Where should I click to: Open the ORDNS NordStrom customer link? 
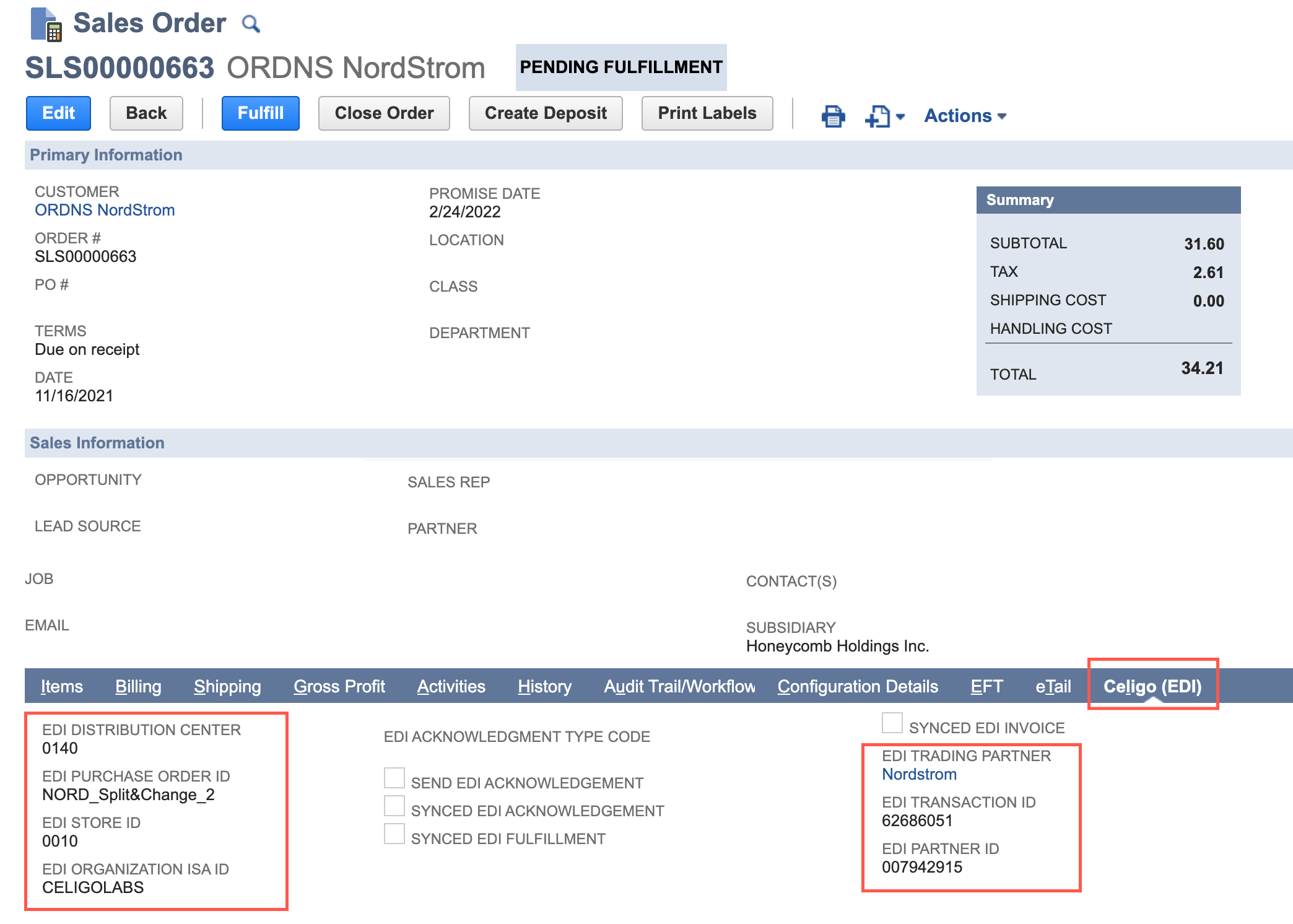[x=104, y=210]
